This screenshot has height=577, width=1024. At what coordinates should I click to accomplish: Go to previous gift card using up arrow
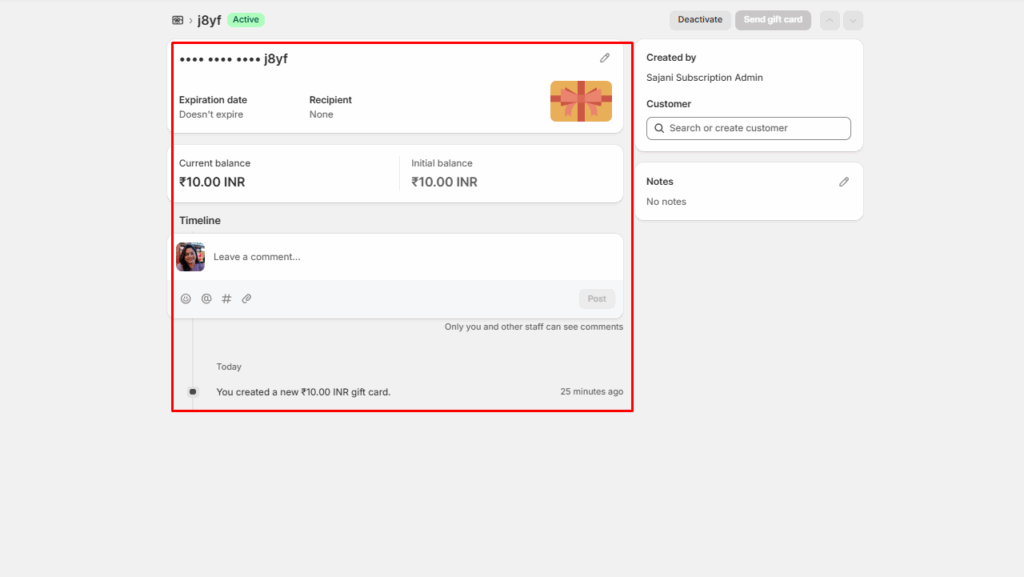click(830, 20)
